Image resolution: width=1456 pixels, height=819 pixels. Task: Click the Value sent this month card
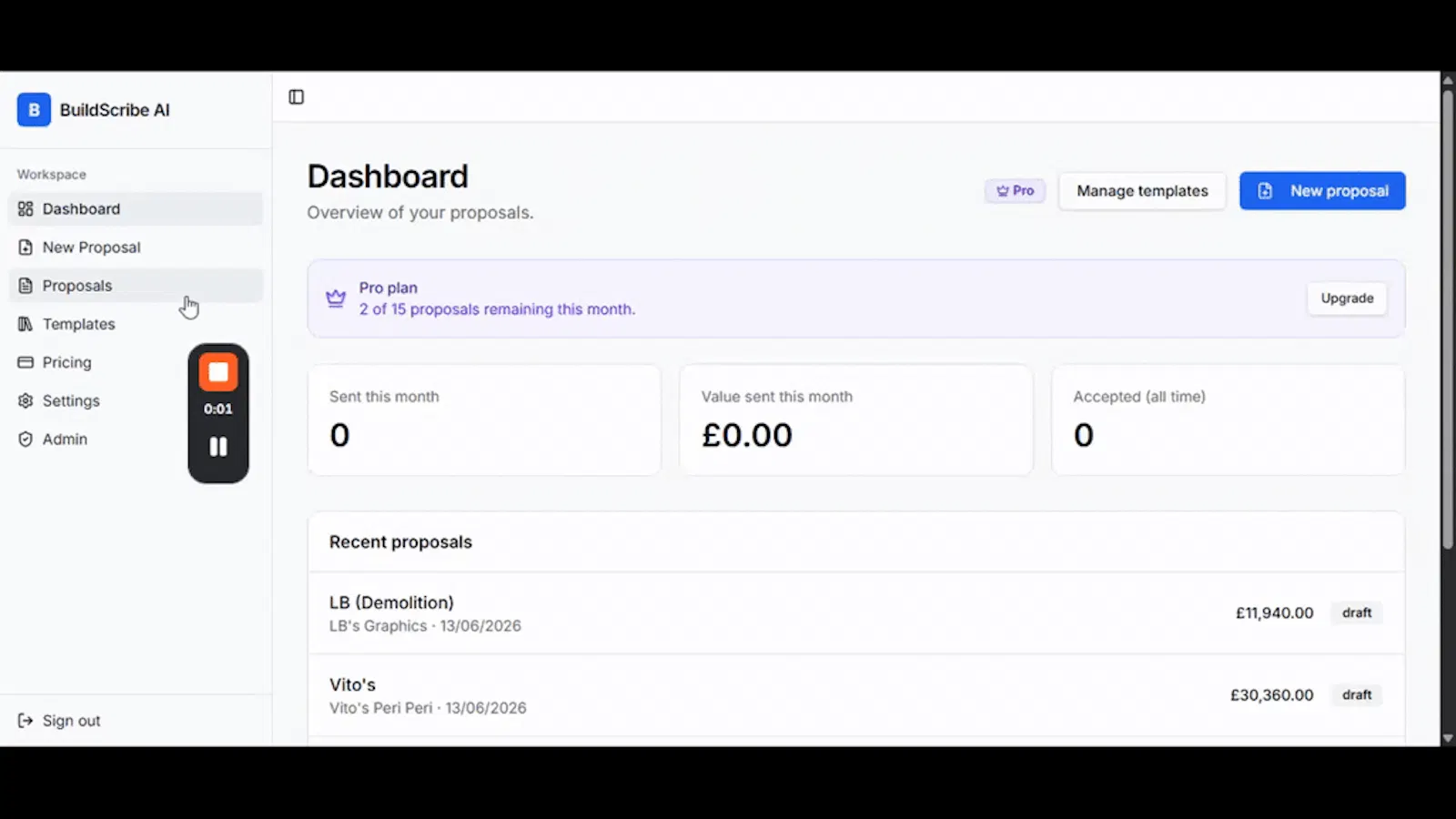pos(856,420)
